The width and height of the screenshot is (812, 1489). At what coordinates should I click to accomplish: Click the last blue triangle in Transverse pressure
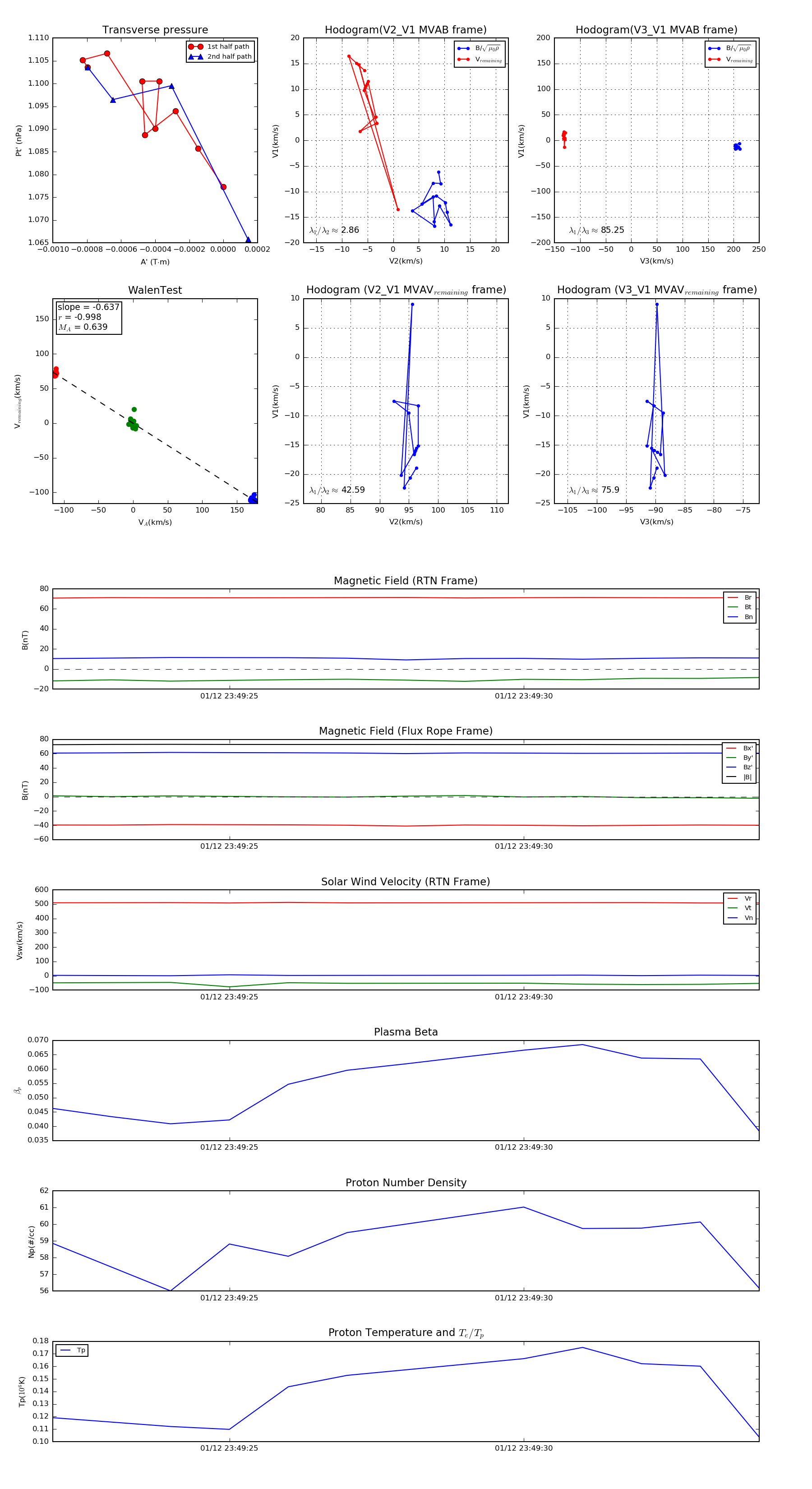pyautogui.click(x=249, y=240)
